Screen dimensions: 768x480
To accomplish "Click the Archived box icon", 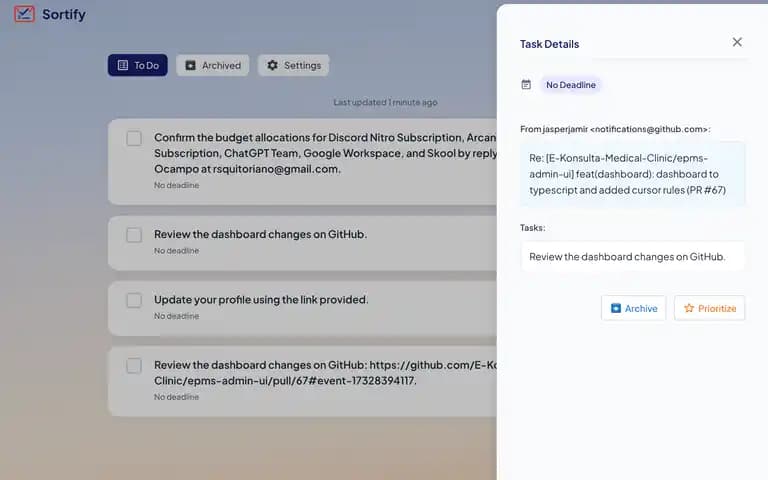I will click(x=191, y=65).
